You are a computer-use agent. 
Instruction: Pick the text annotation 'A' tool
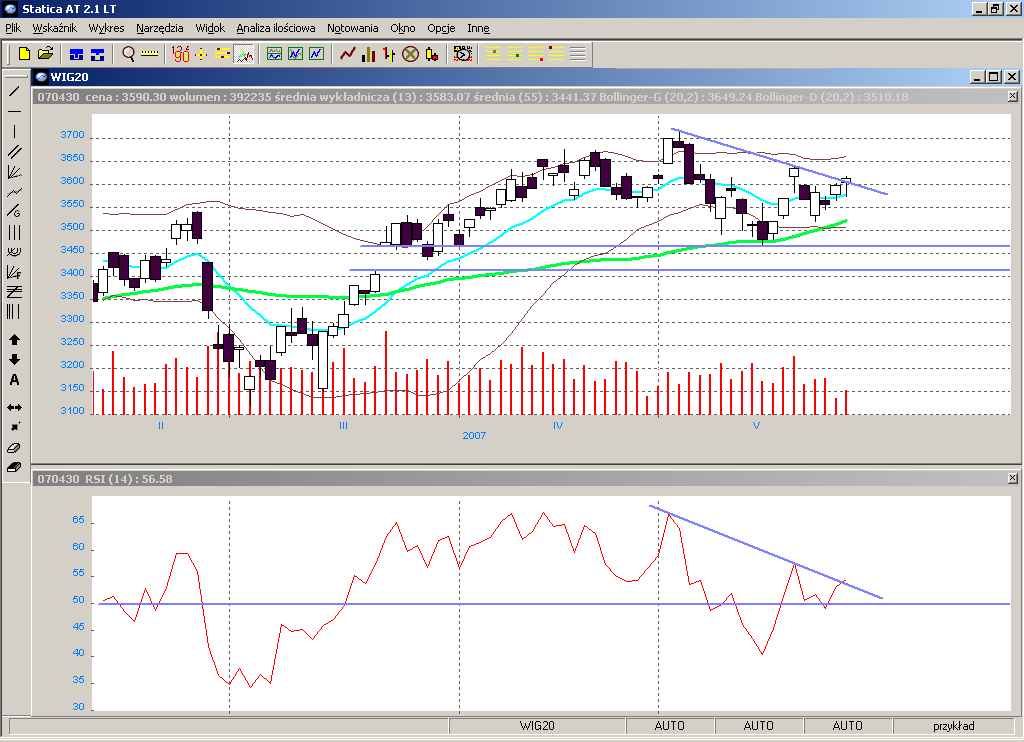(14, 379)
